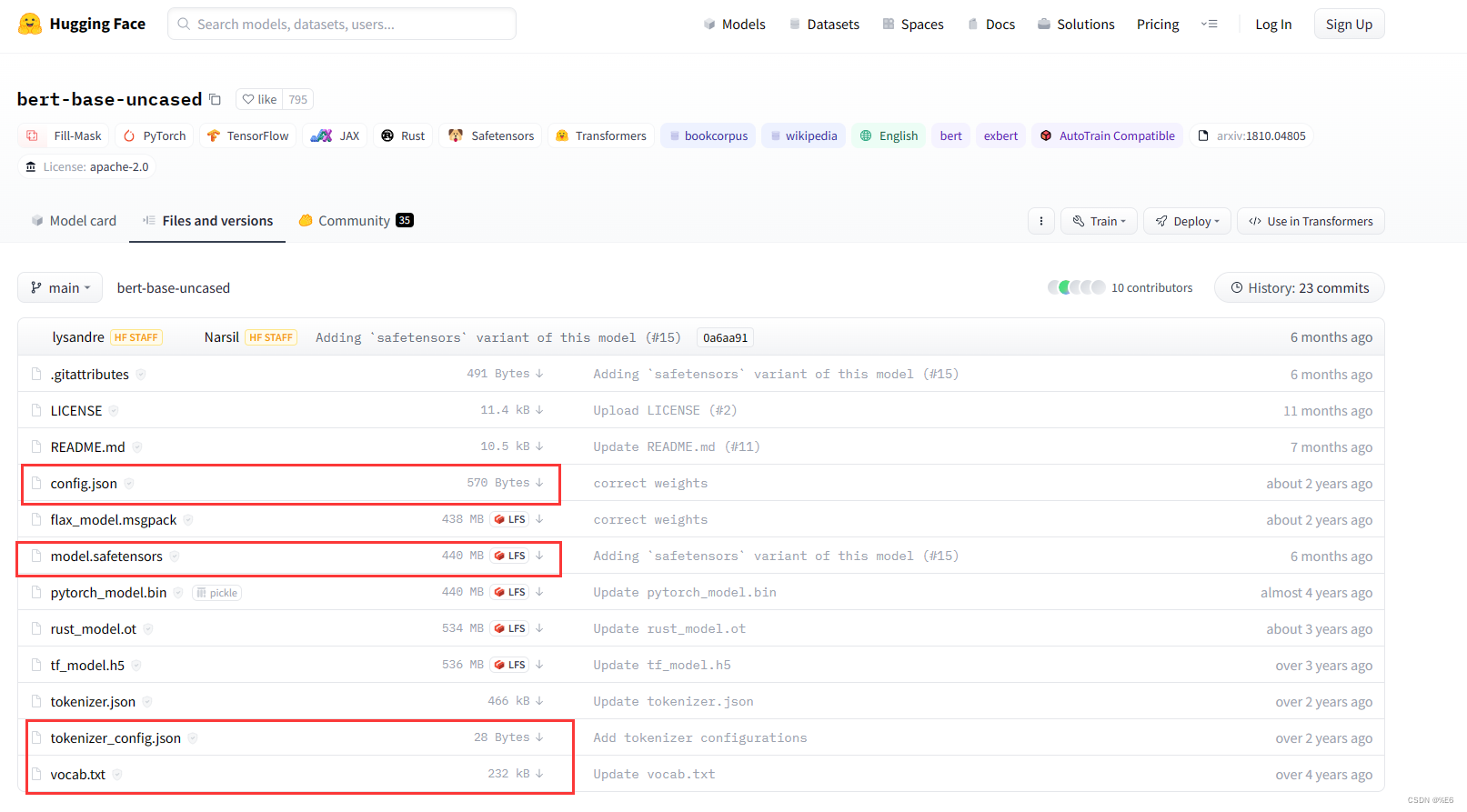
Task: Click the TensorFlow library tag
Action: tap(247, 135)
